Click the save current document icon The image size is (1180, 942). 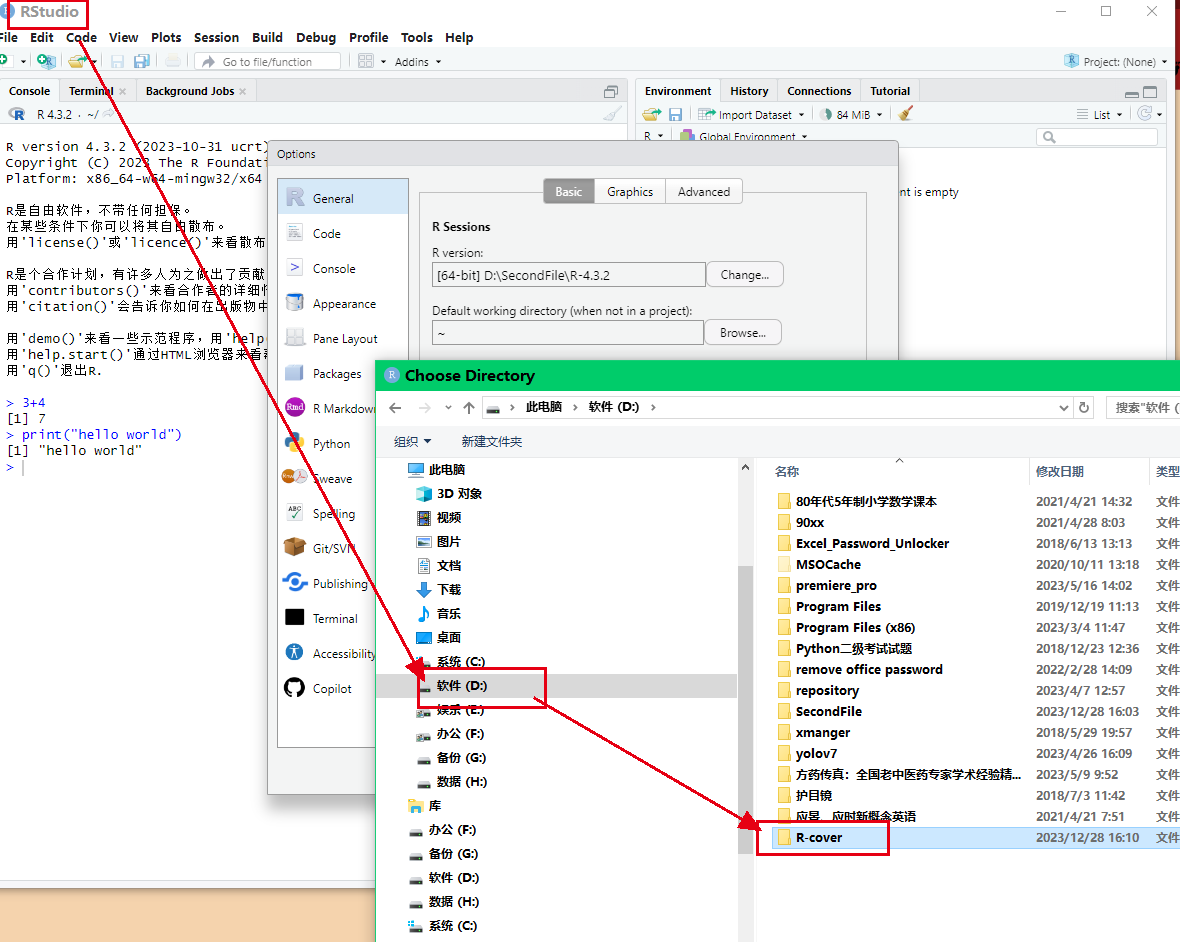[117, 61]
